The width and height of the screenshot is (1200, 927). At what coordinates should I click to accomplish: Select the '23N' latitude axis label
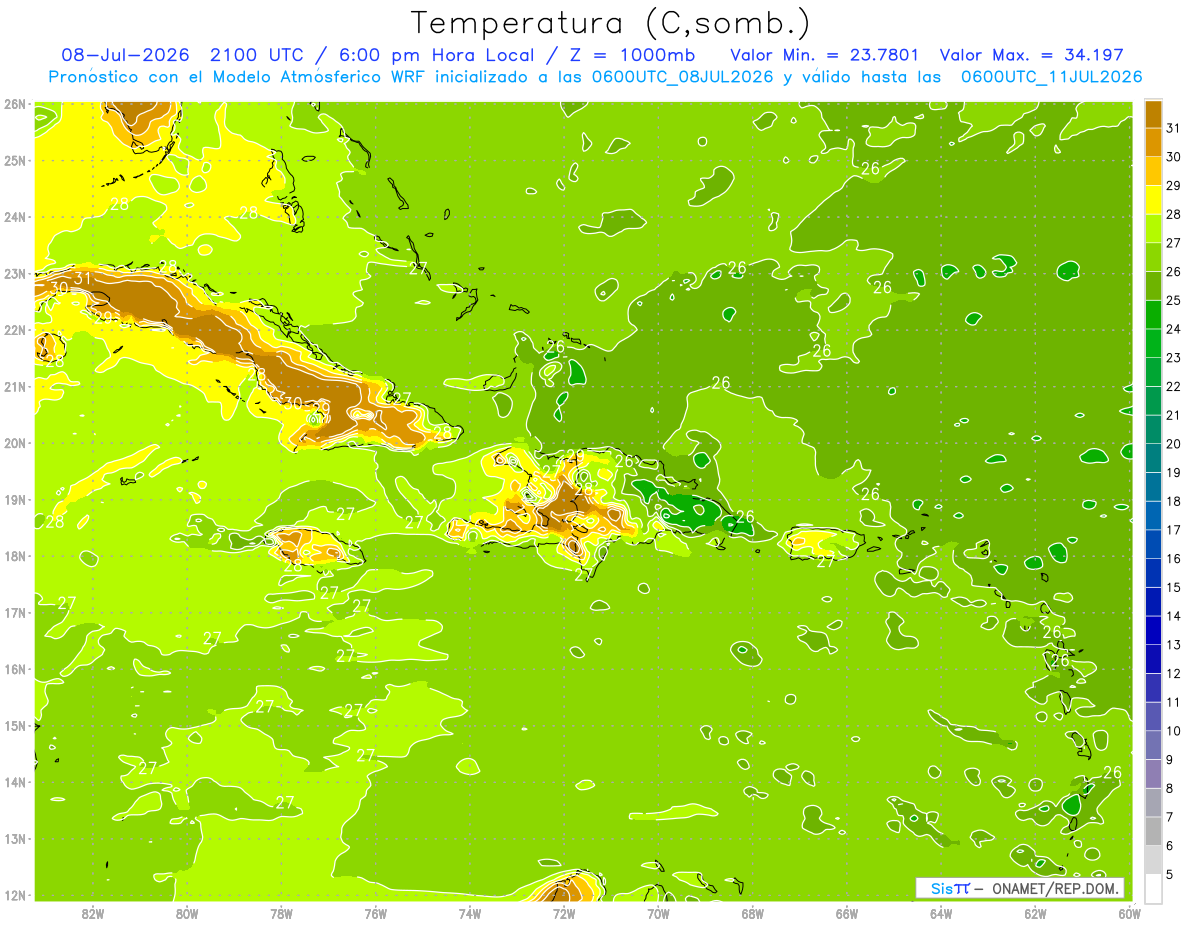tap(15, 274)
